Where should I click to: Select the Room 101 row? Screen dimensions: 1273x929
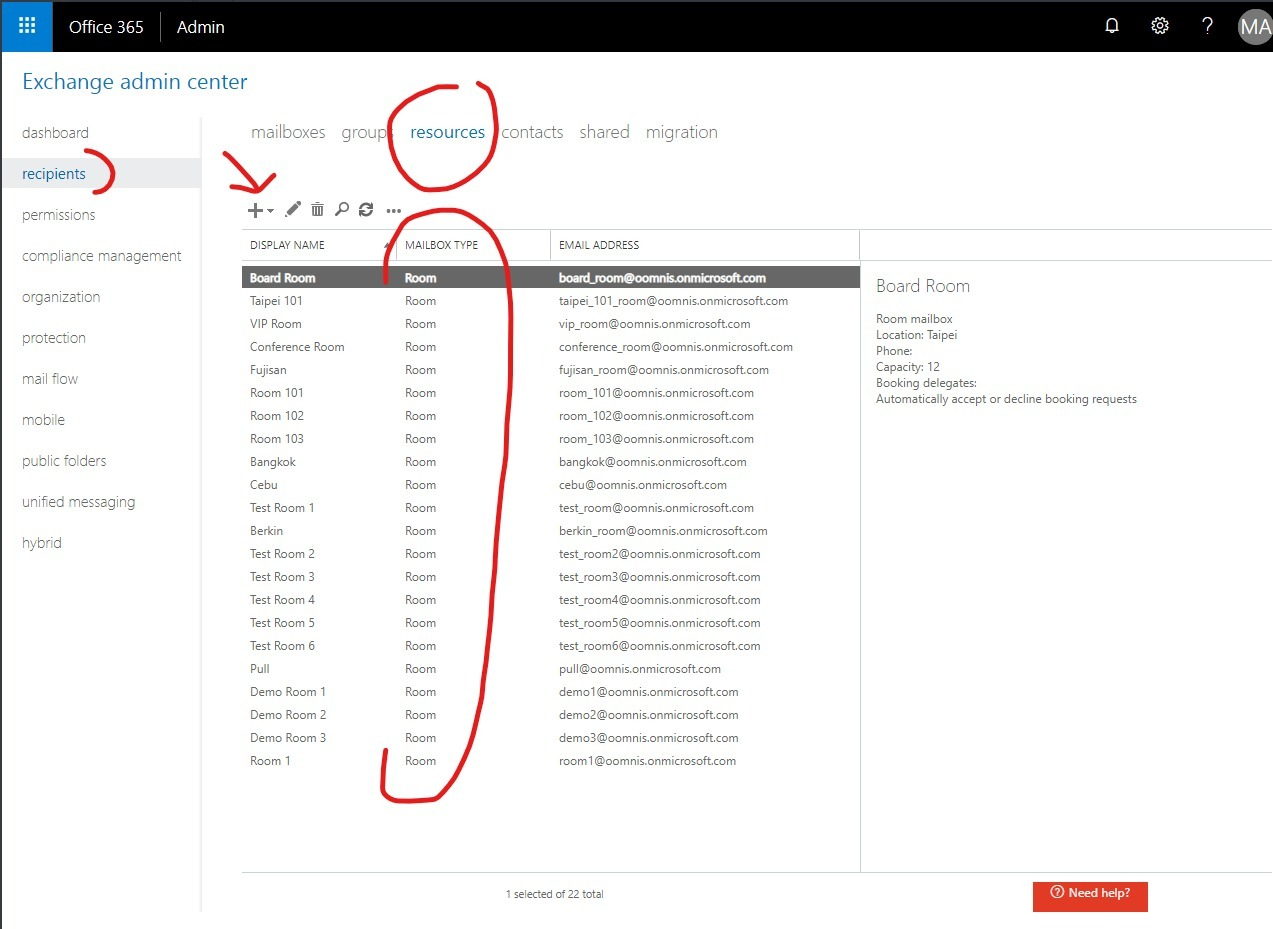[551, 393]
